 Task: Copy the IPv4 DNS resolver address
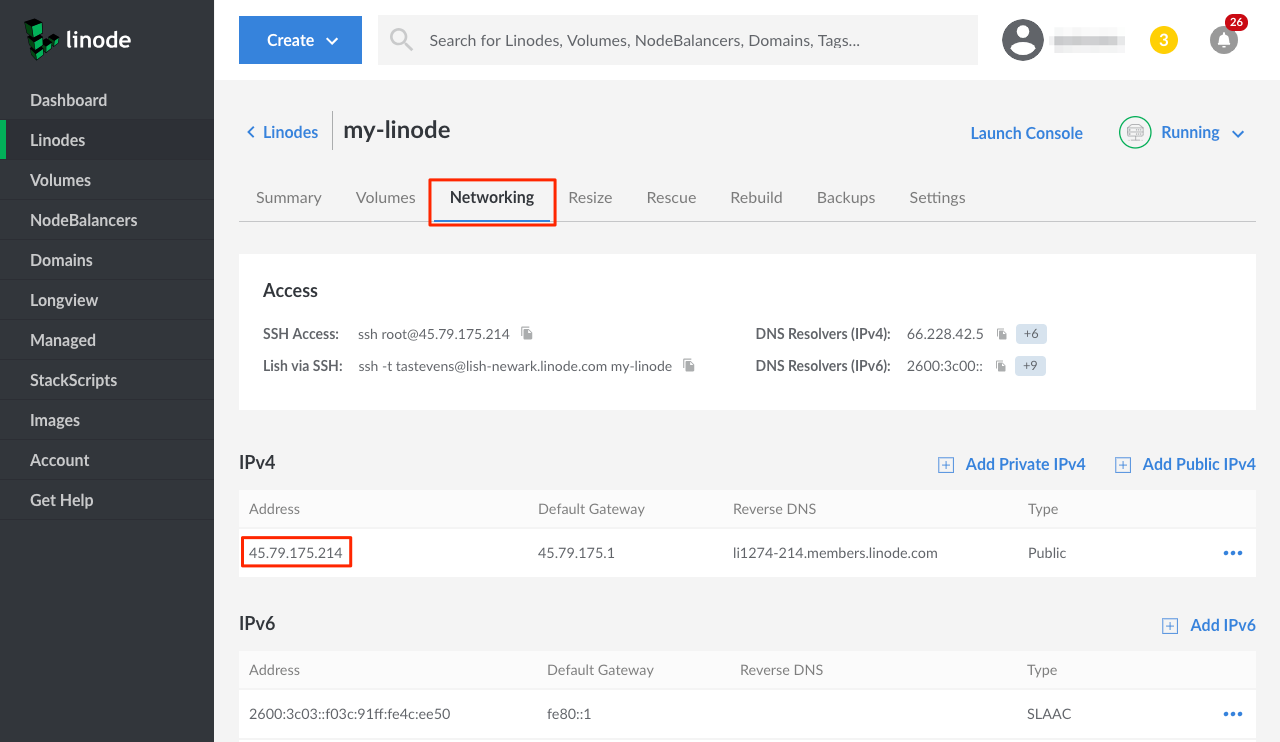point(1001,334)
